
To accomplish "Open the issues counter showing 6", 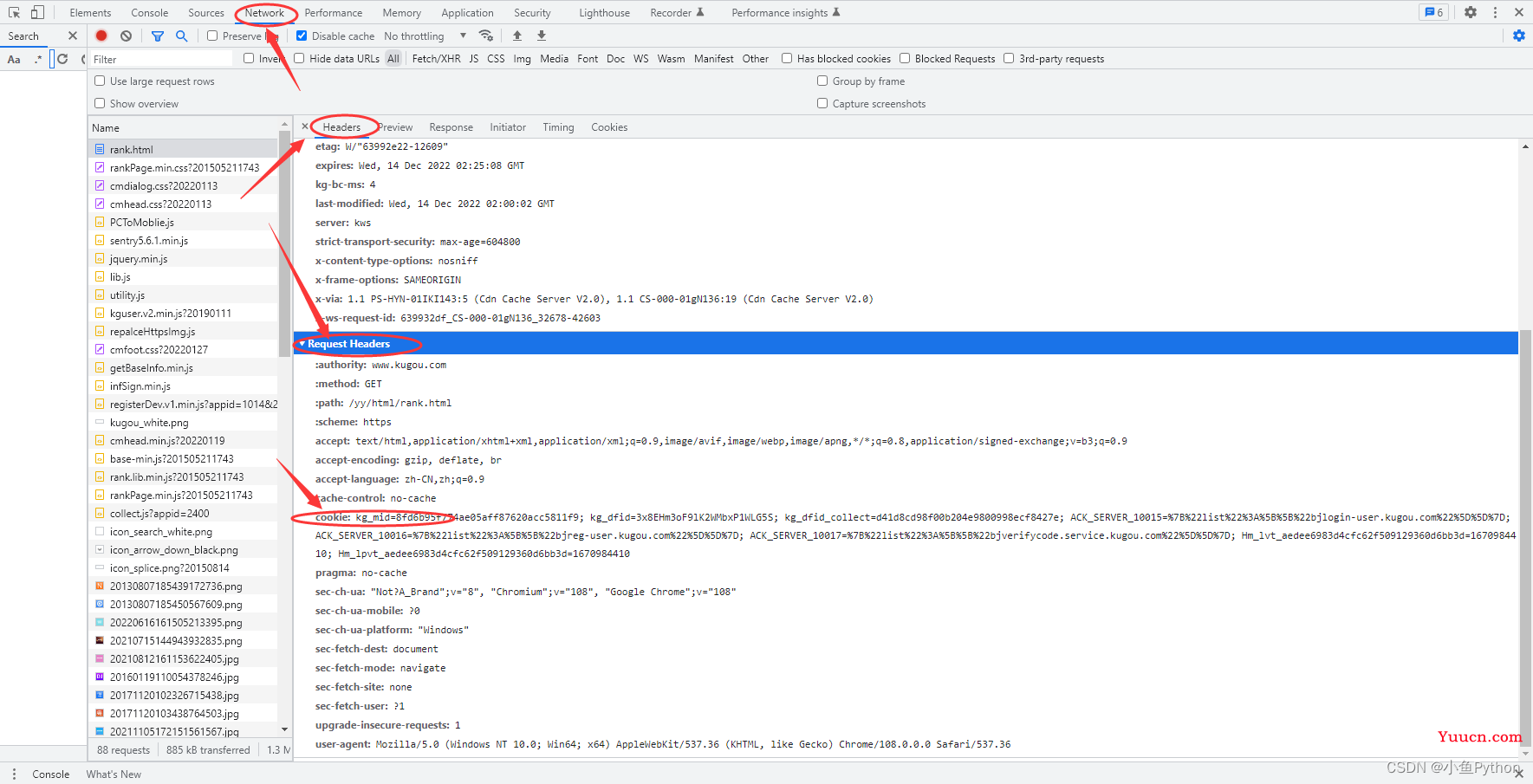I will 1434,12.
